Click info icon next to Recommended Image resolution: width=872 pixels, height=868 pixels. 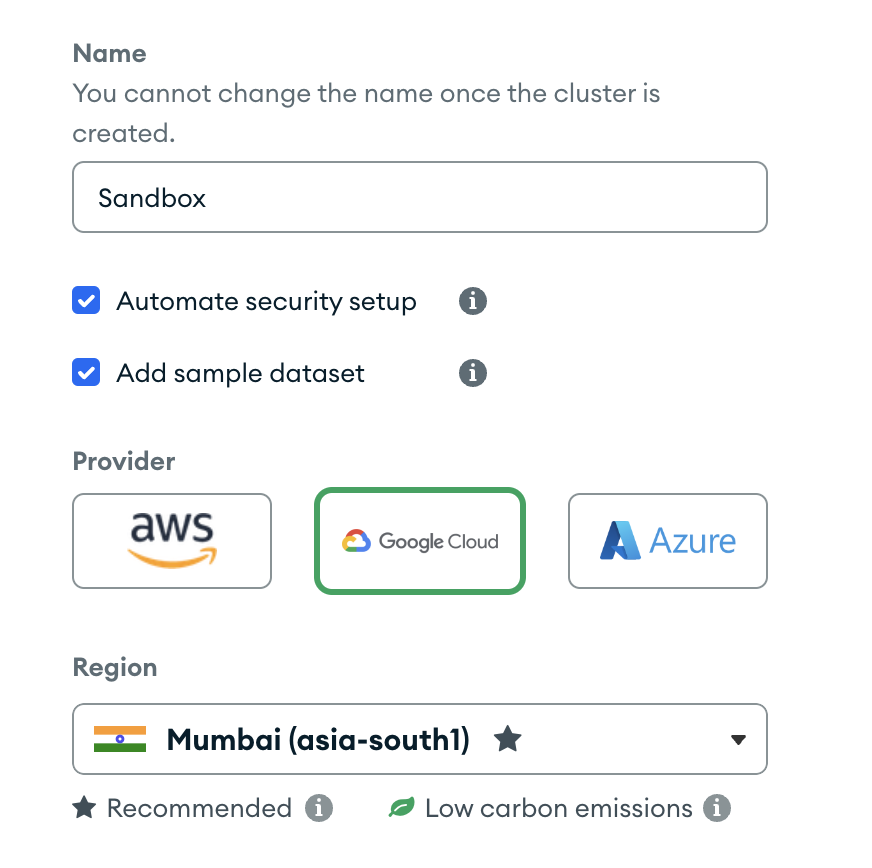pos(319,808)
